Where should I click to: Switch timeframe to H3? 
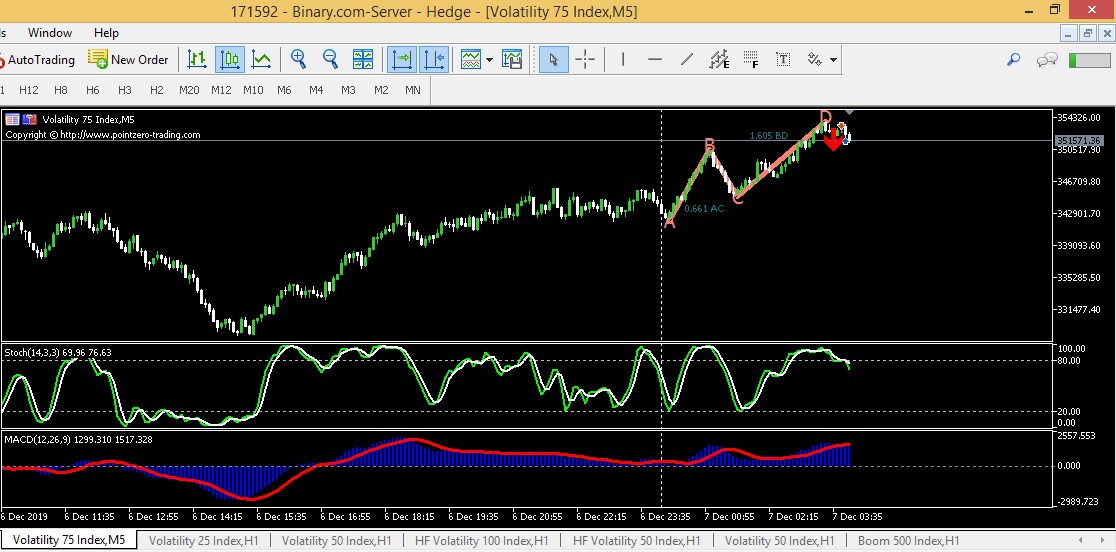(125, 90)
